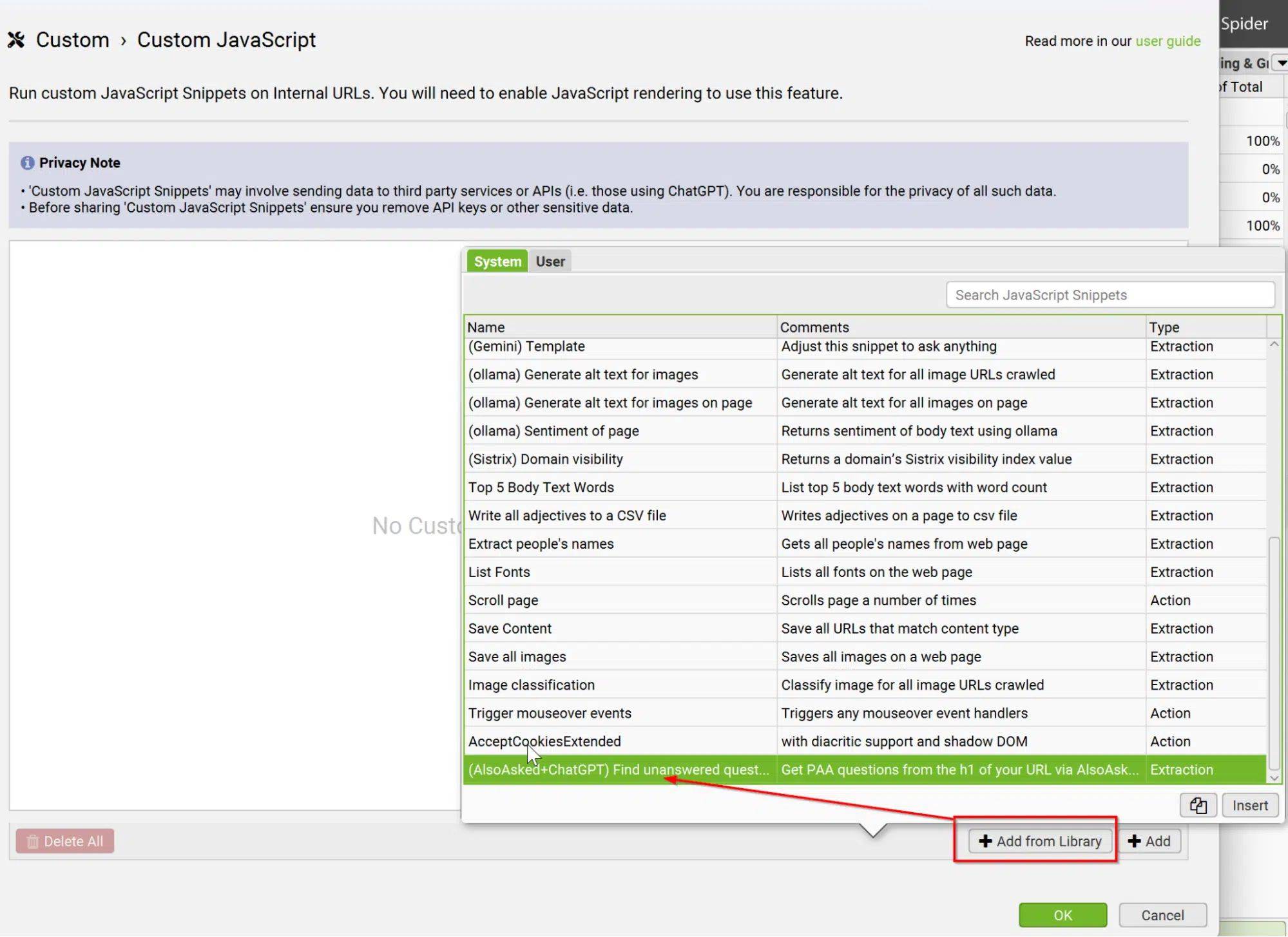
Task: Open the user guide link
Action: pyautogui.click(x=1168, y=41)
